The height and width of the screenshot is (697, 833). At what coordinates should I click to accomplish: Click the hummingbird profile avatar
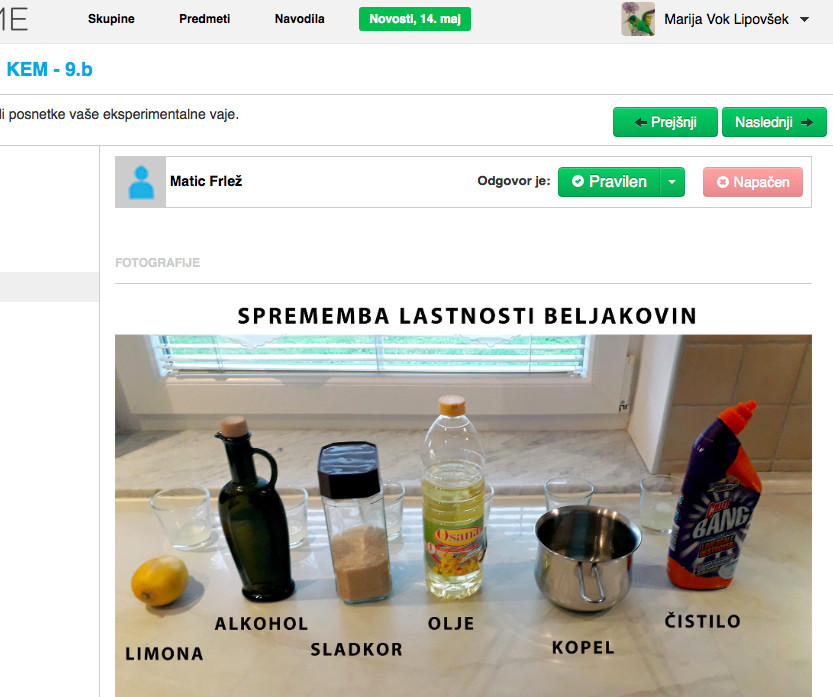pyautogui.click(x=638, y=19)
